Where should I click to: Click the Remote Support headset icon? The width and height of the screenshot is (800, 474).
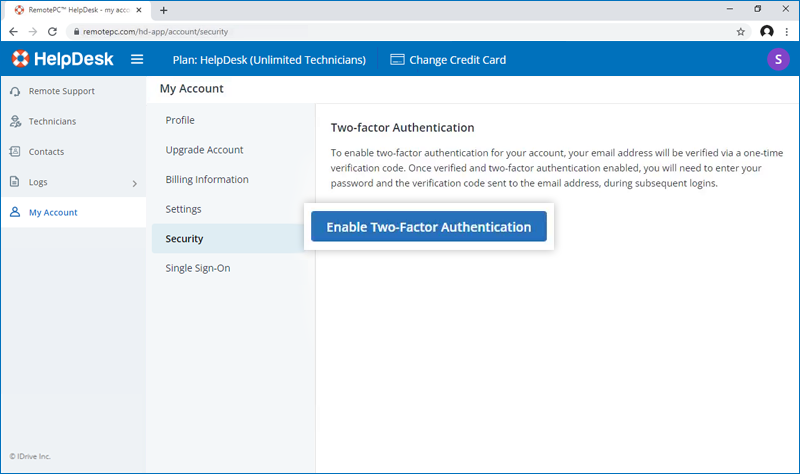14,91
